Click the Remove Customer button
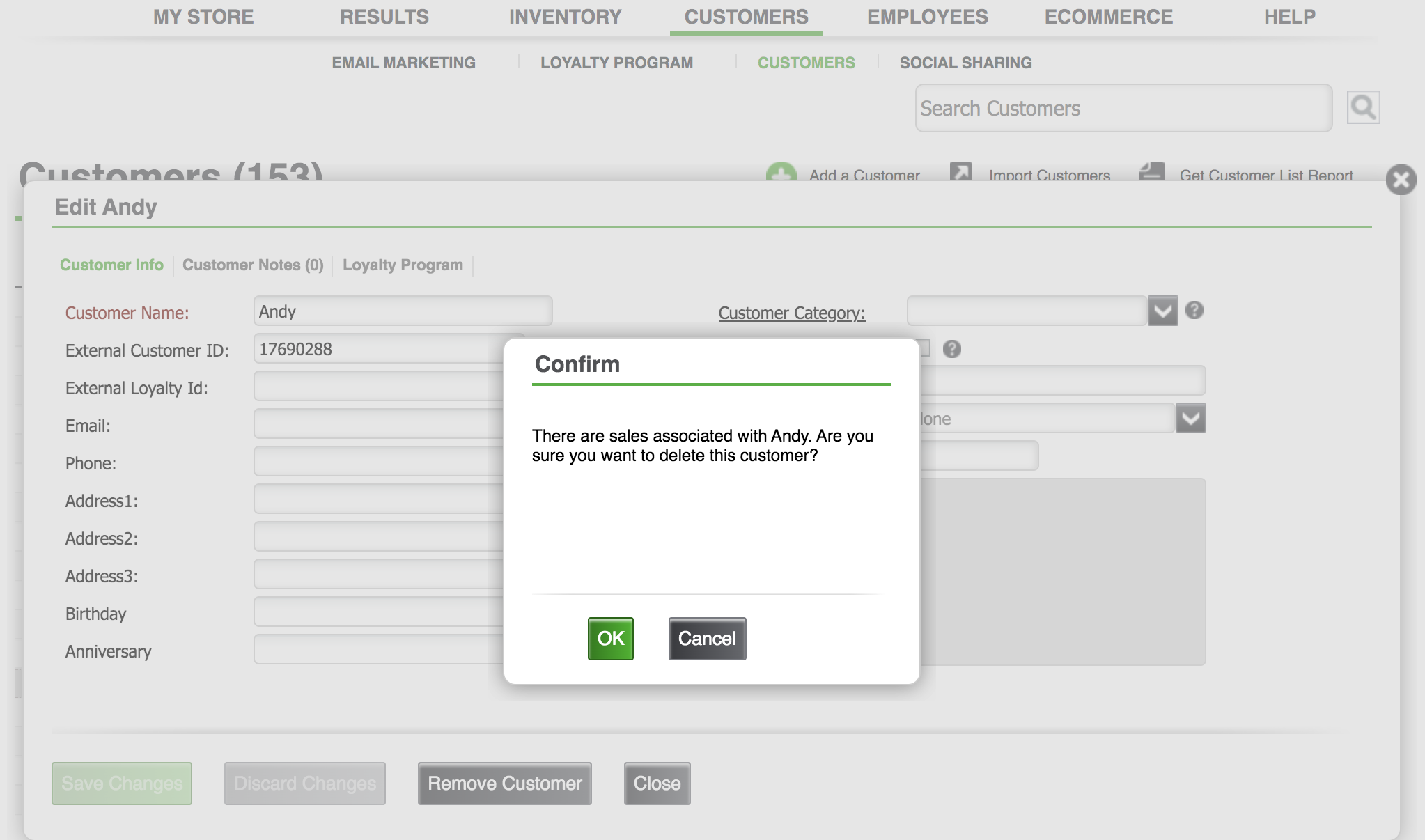1425x840 pixels. tap(505, 783)
